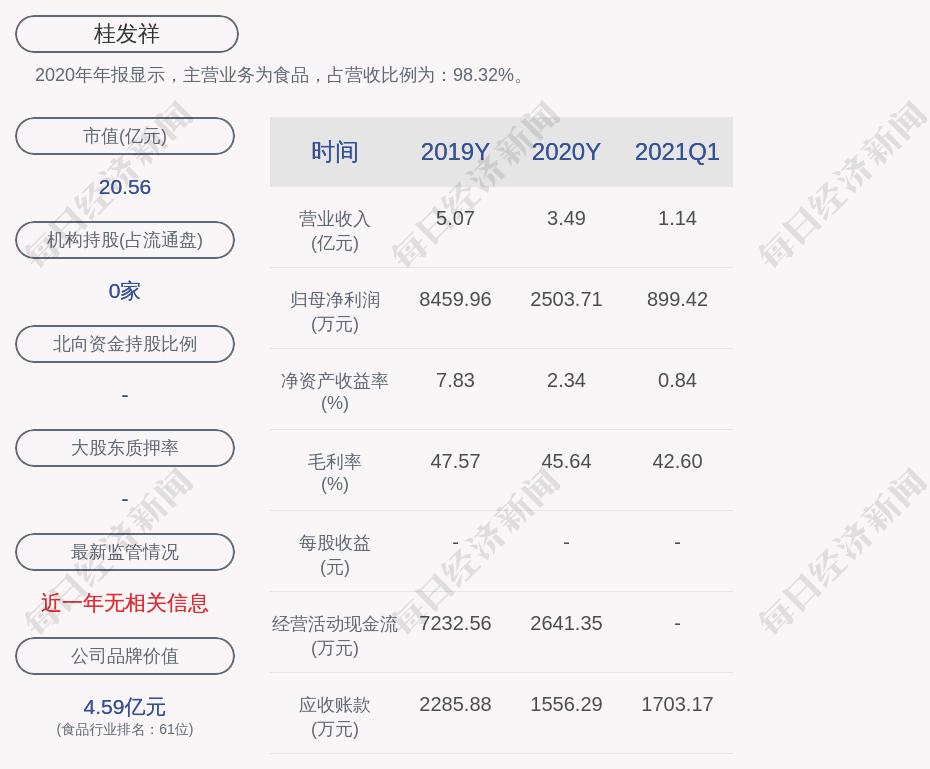This screenshot has height=769, width=930.
Task: Click the 公司品牌价值 label pill
Action: point(125,656)
